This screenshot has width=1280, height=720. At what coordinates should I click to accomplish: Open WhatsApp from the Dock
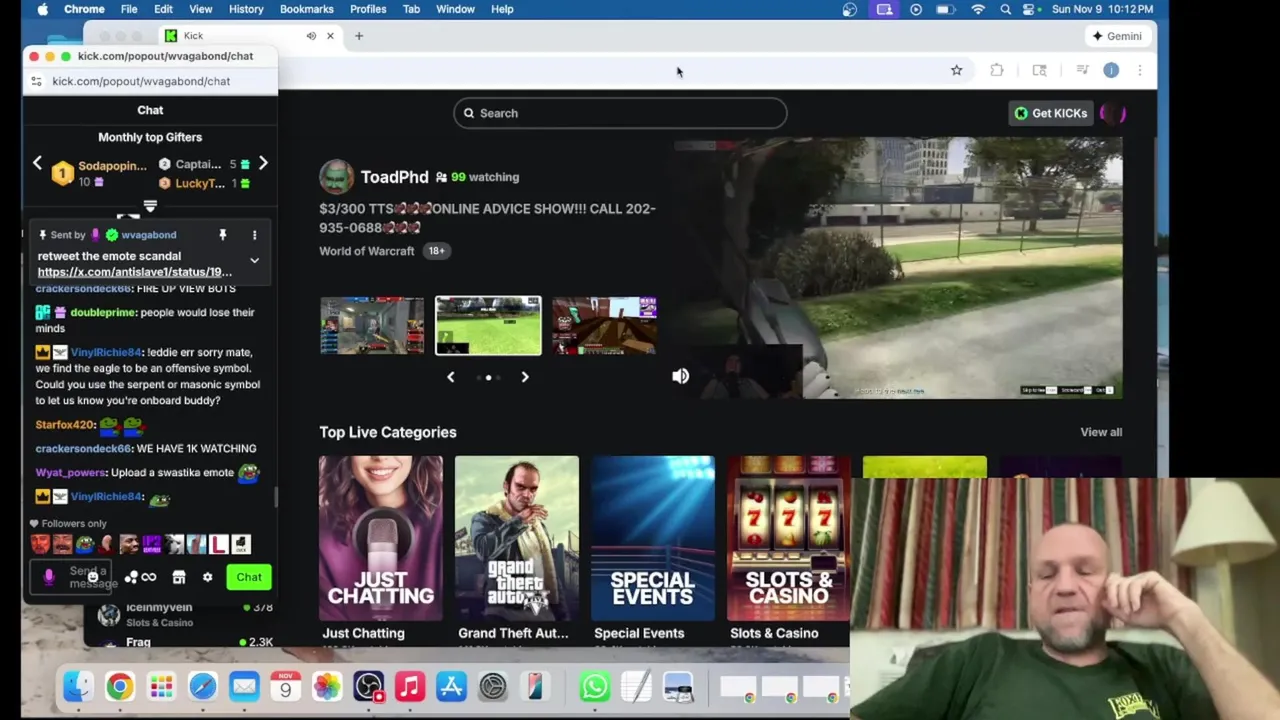click(x=594, y=687)
